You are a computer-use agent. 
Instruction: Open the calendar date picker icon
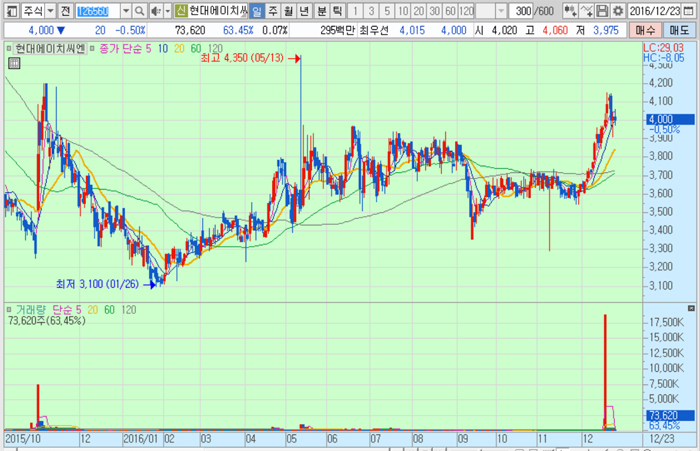692,10
